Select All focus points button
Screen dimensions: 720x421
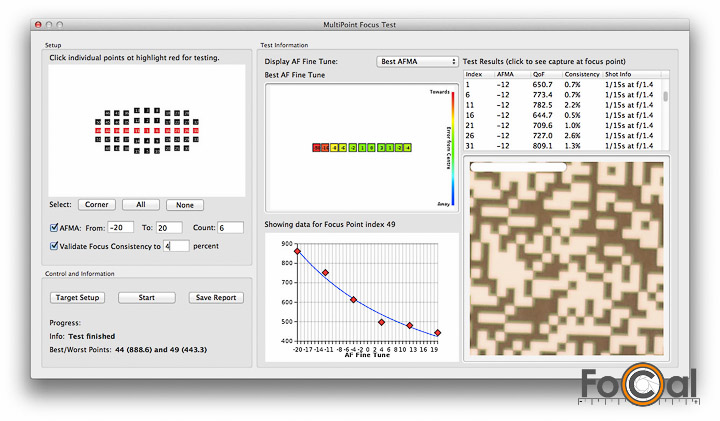coord(141,205)
